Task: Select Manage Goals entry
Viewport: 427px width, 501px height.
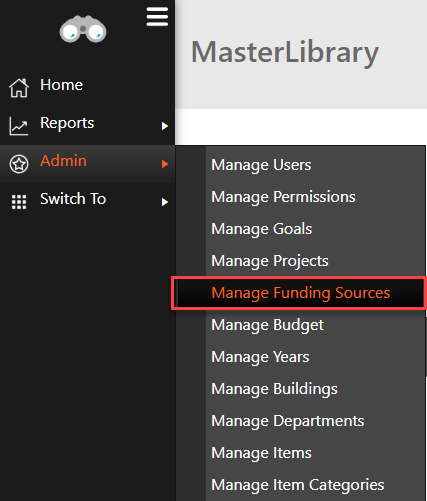Action: point(262,229)
